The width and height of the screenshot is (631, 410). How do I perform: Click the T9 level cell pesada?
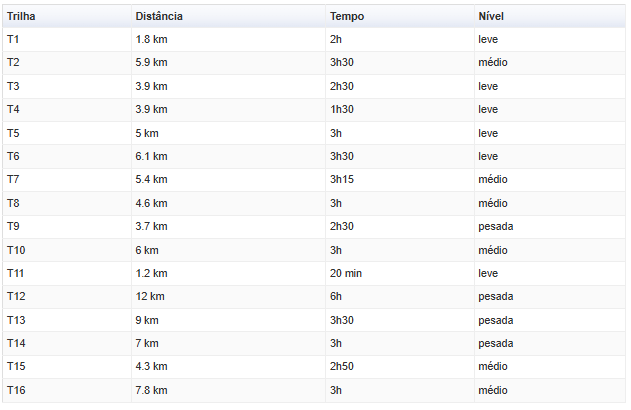tap(550, 227)
